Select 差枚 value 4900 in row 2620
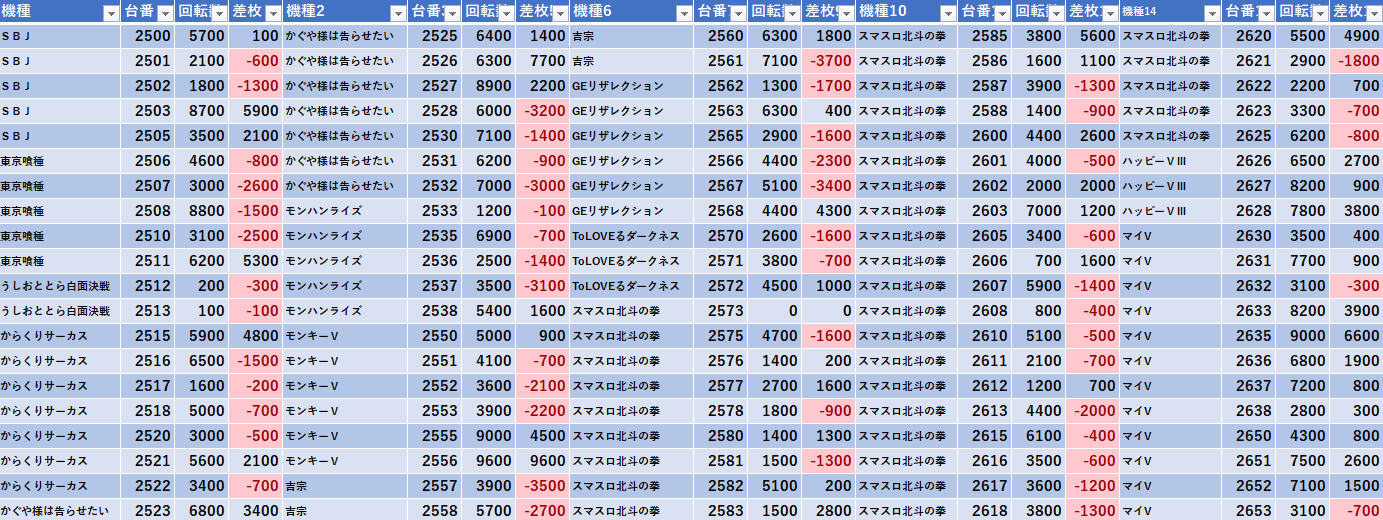This screenshot has height=520, width=1383. tap(1357, 35)
